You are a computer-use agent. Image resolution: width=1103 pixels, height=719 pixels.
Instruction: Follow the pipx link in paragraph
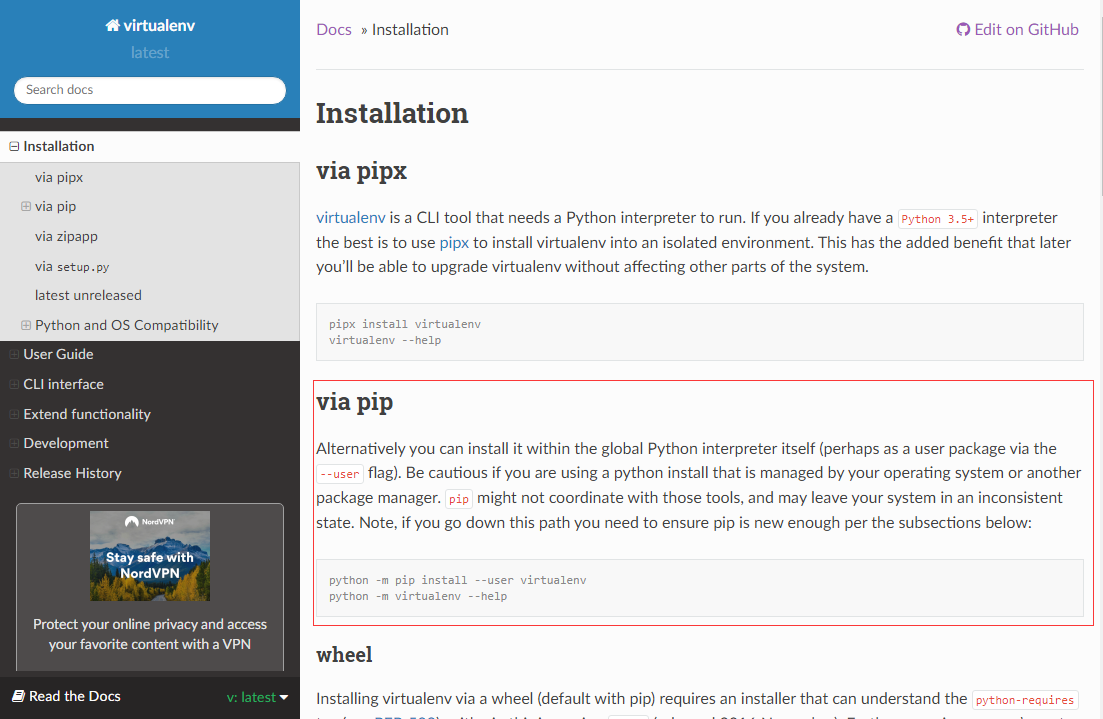(454, 242)
